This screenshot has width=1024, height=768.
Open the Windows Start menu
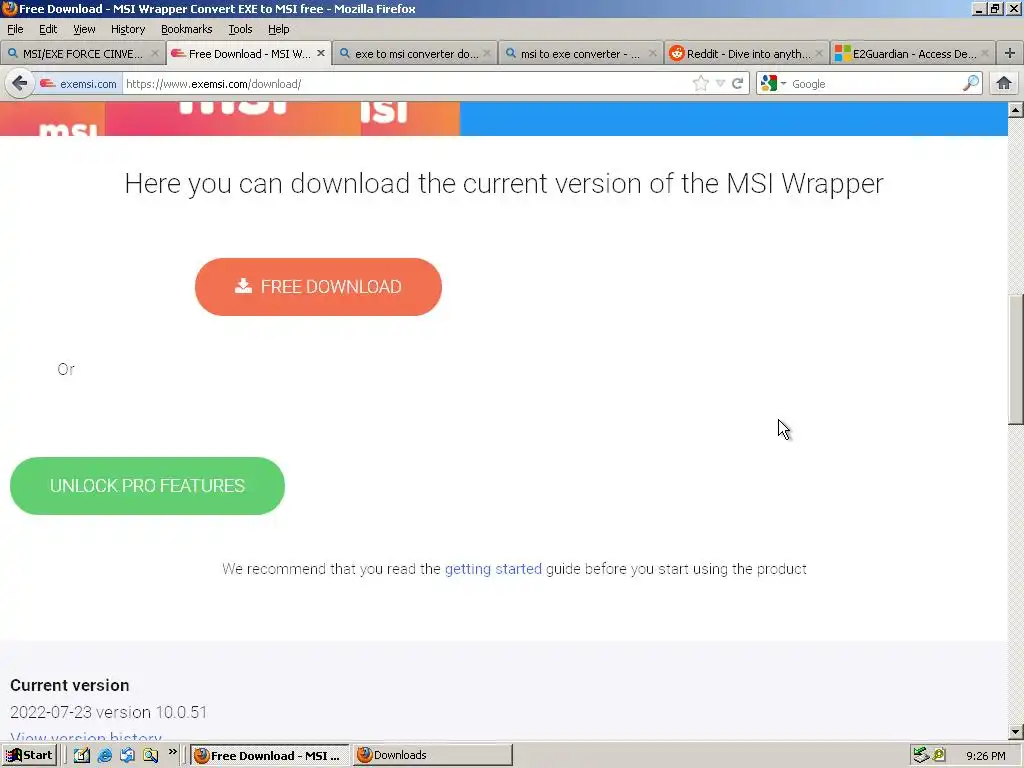pos(29,755)
